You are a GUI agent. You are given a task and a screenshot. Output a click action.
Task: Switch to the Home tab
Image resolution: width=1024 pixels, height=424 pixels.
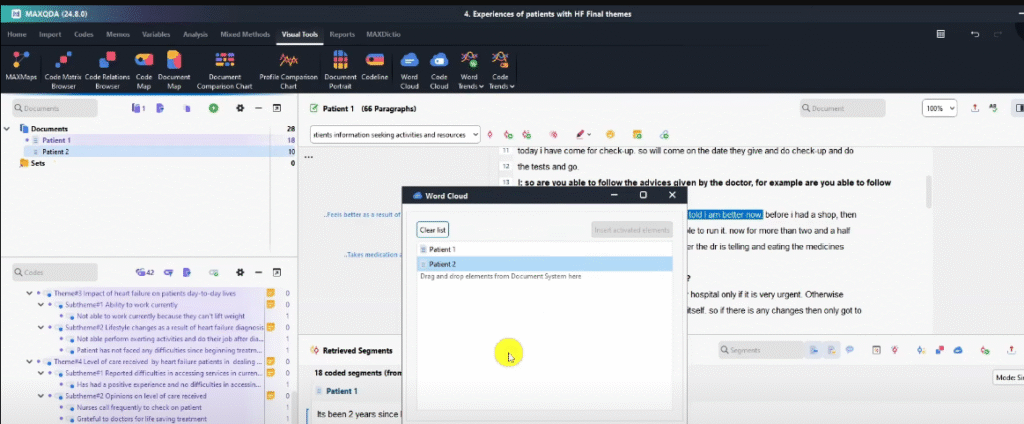(17, 35)
